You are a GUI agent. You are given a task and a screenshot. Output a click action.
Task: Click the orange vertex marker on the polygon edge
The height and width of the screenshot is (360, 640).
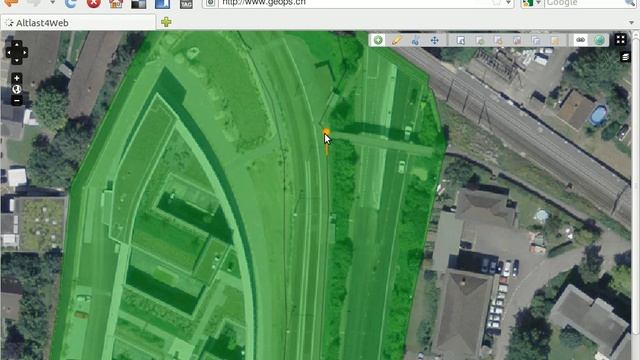point(327,132)
